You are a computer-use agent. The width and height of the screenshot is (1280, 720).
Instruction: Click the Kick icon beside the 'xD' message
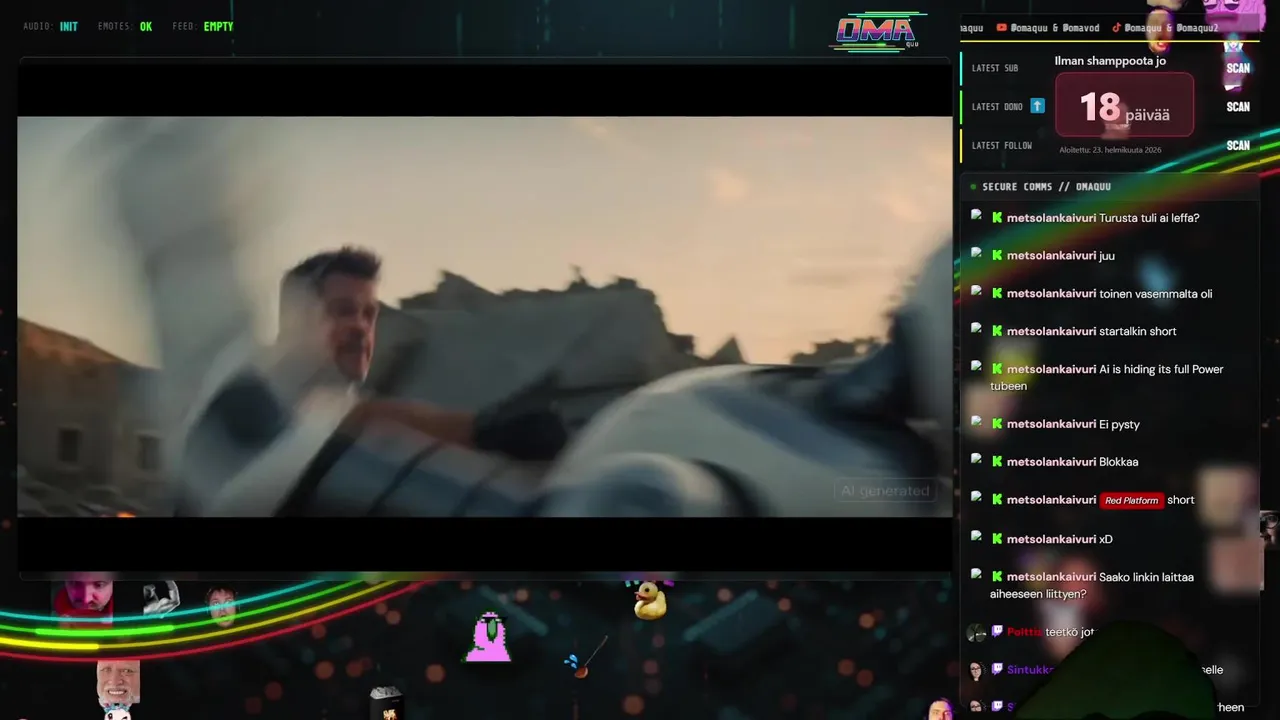[997, 539]
